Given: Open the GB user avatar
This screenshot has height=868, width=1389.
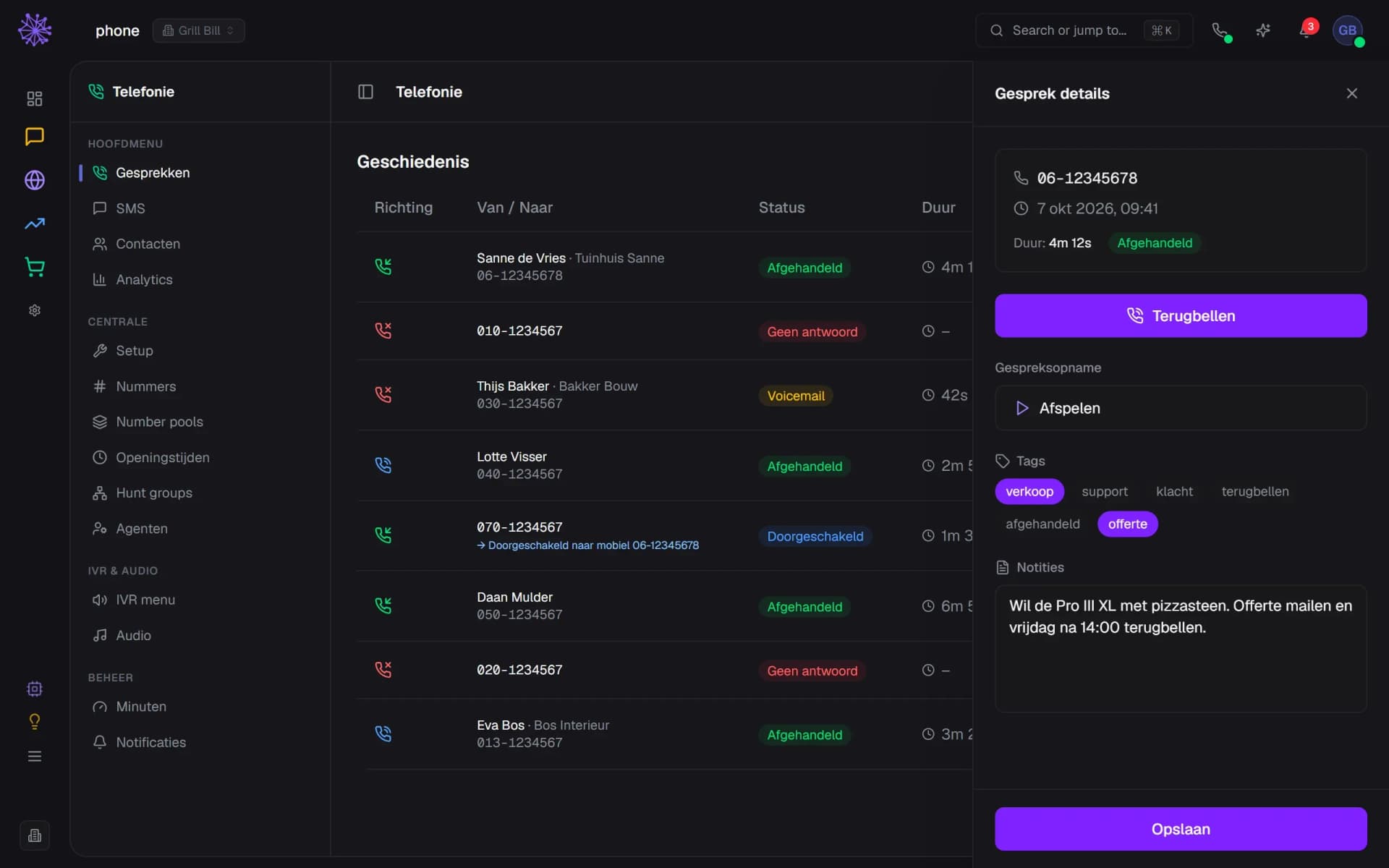Looking at the screenshot, I should click(x=1348, y=30).
